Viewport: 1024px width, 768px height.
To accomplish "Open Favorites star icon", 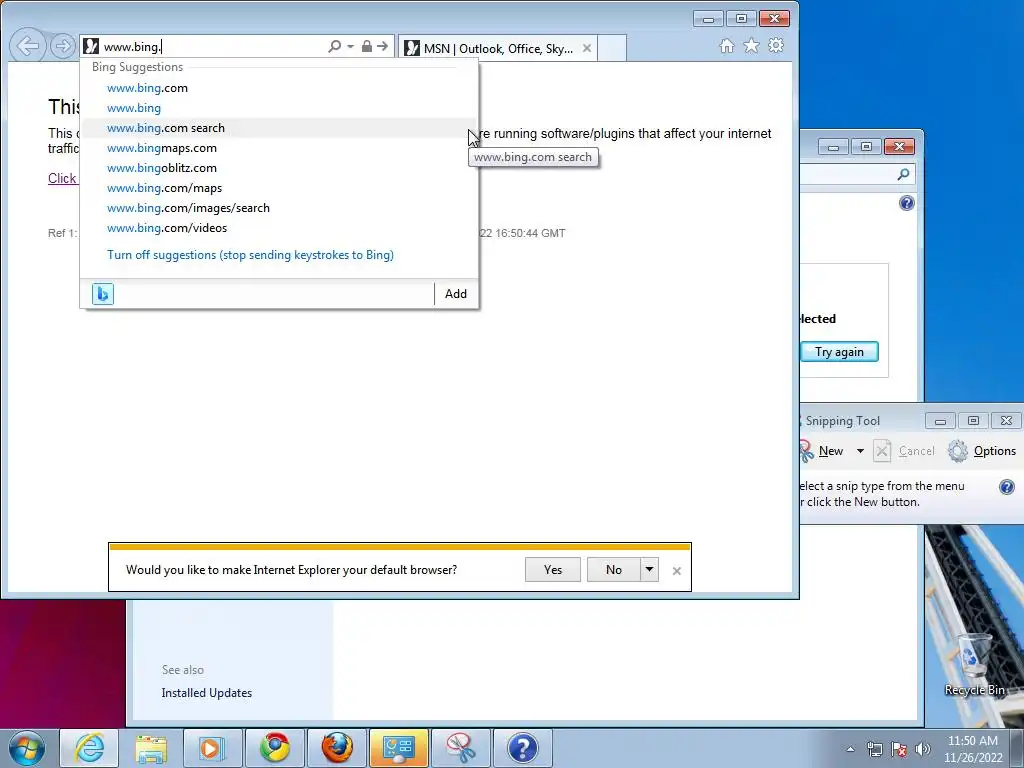I will (x=751, y=46).
